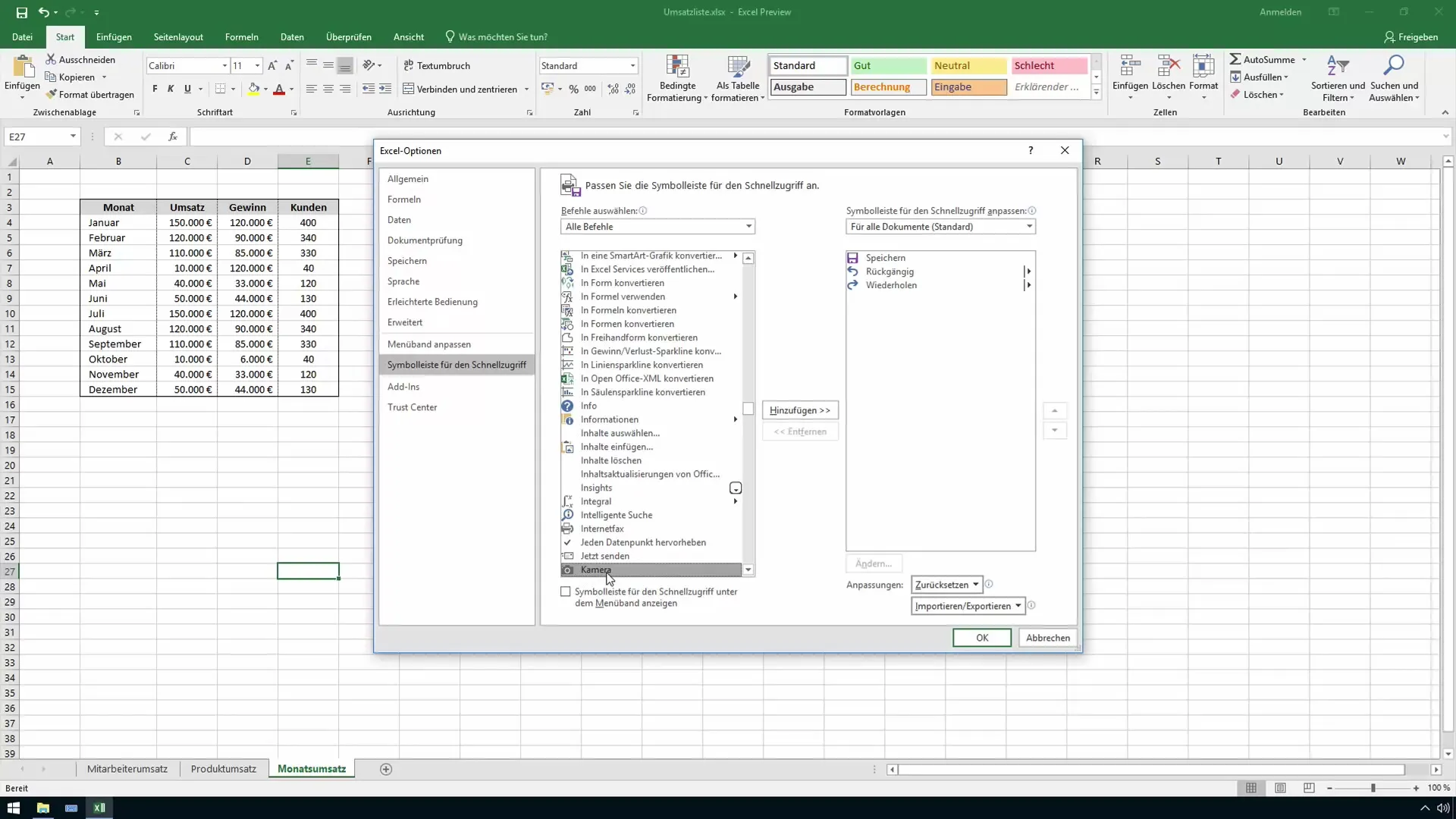Open Zurücksetzen dropdown

(946, 585)
